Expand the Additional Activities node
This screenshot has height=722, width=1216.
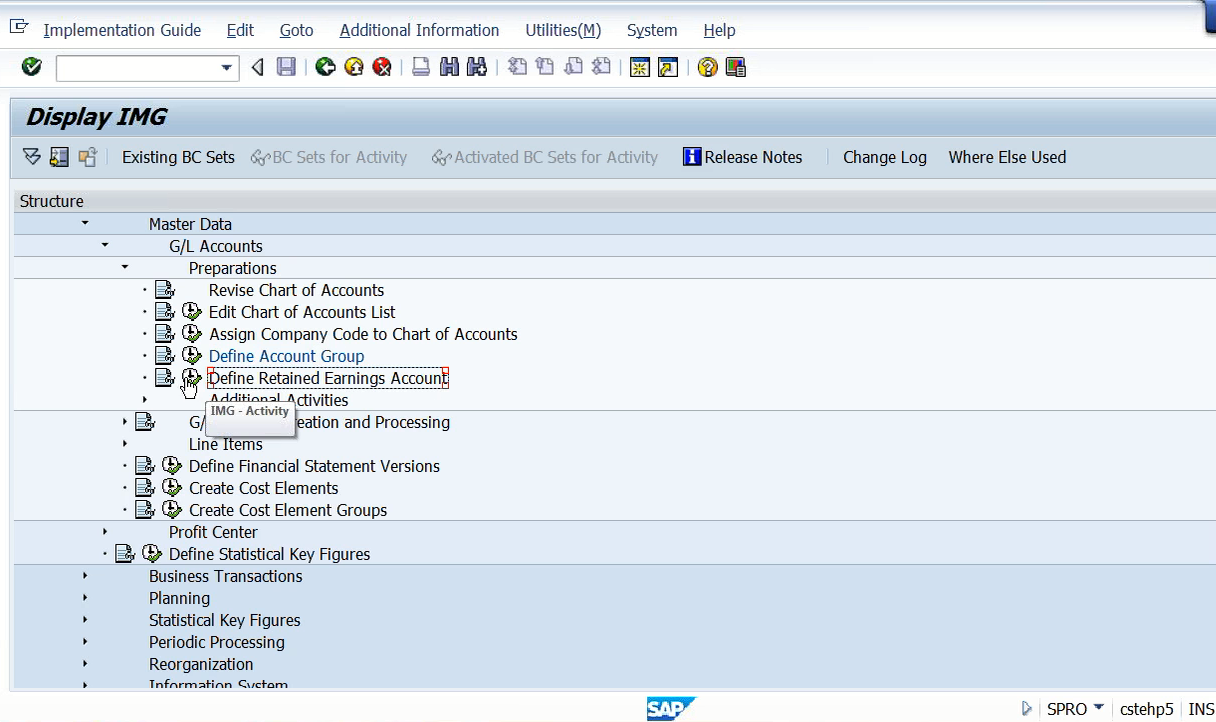[145, 400]
